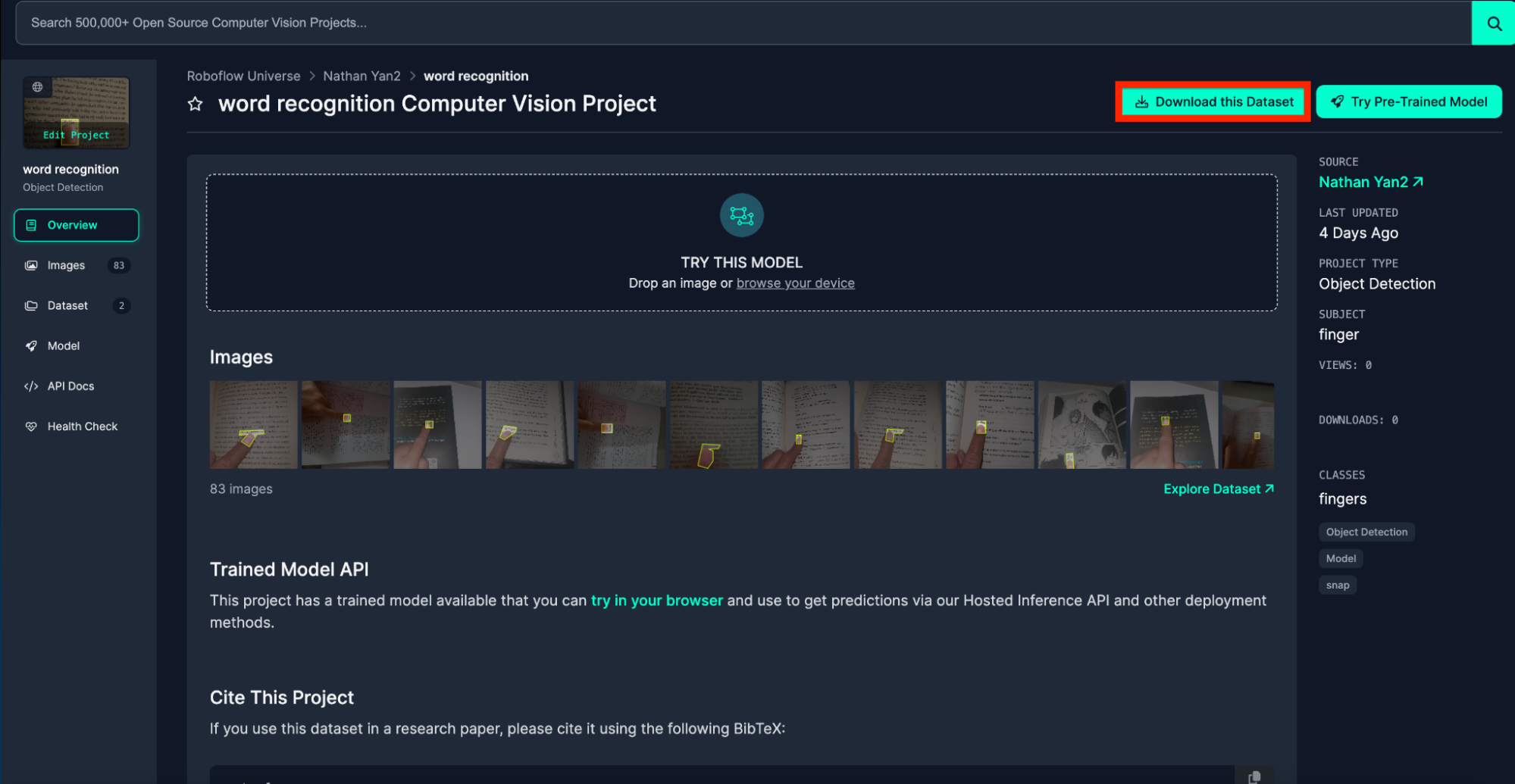The height and width of the screenshot is (784, 1515).
Task: Open the manga page image thumbnail
Action: point(1081,425)
